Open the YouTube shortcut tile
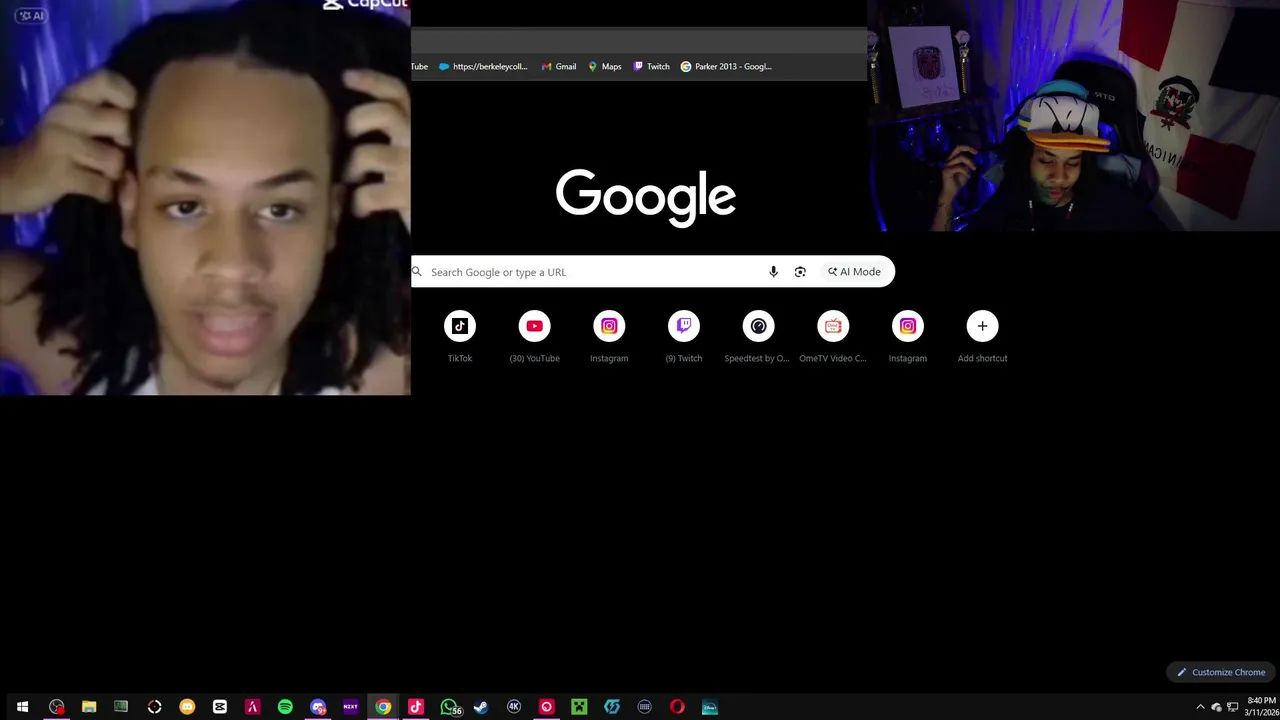 pyautogui.click(x=534, y=337)
